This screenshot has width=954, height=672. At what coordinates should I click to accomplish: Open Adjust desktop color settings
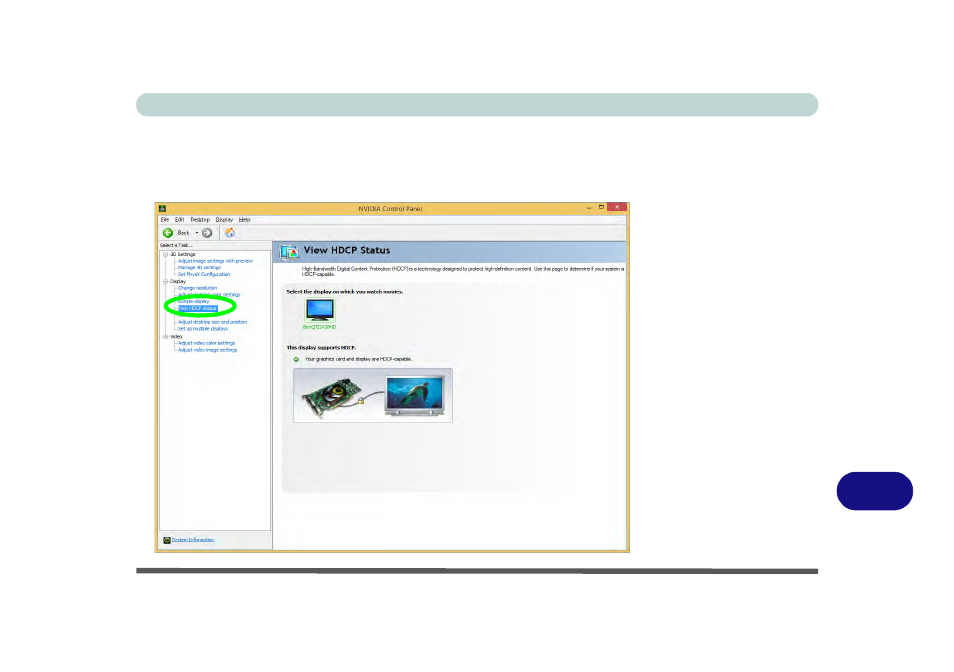pyautogui.click(x=209, y=295)
